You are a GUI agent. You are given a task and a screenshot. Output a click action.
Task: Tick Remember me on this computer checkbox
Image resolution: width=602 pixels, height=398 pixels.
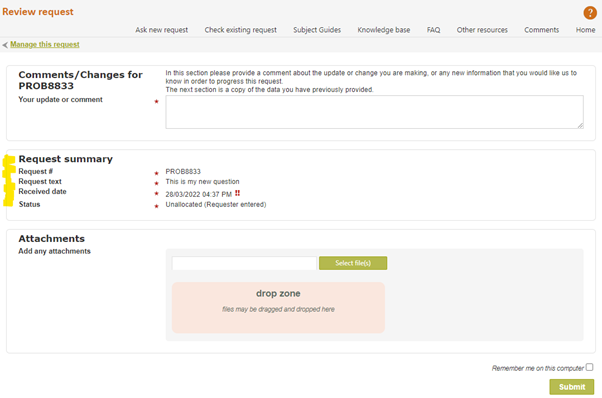589,367
